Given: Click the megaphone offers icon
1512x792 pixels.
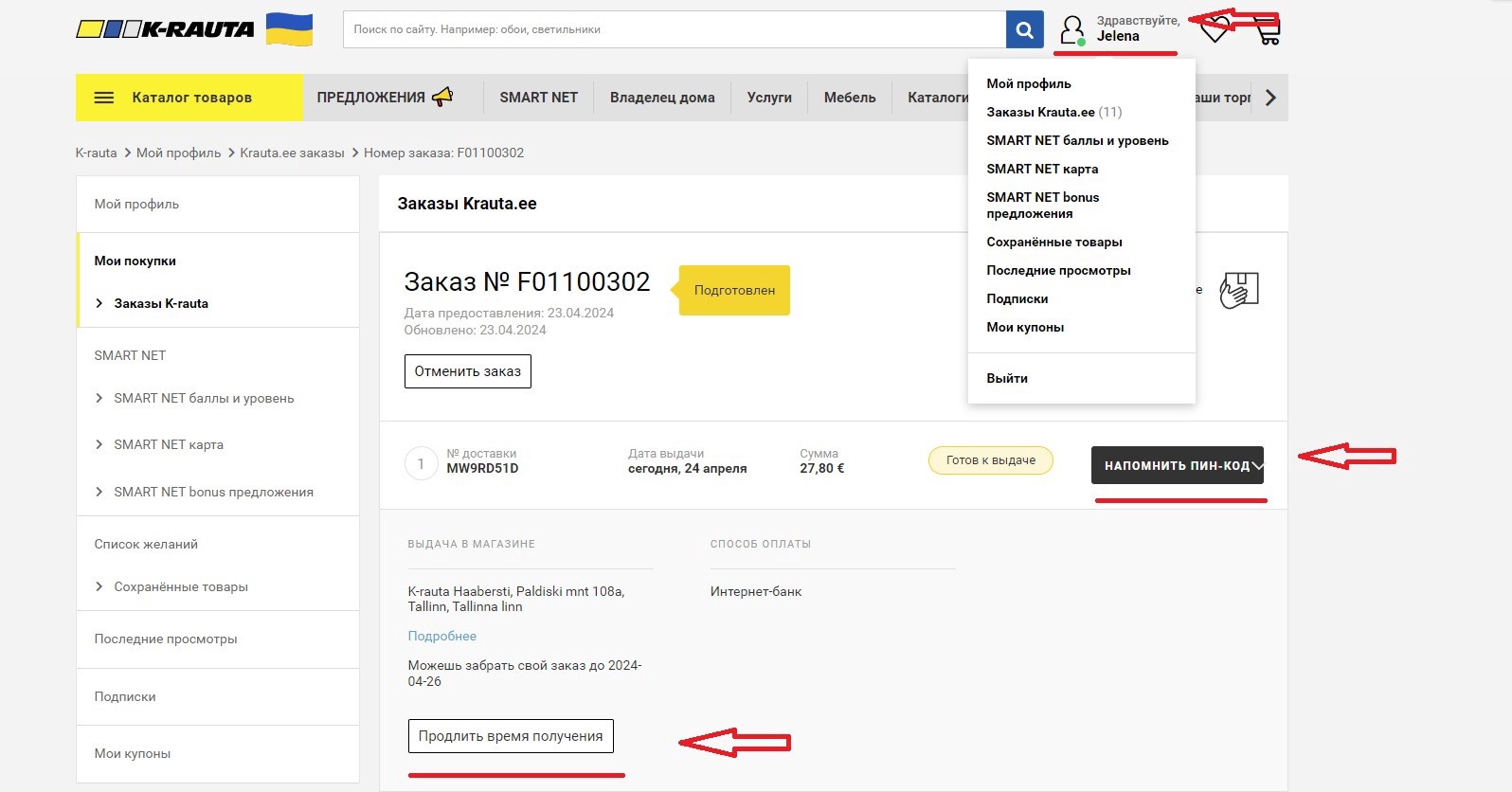Looking at the screenshot, I should click(442, 97).
